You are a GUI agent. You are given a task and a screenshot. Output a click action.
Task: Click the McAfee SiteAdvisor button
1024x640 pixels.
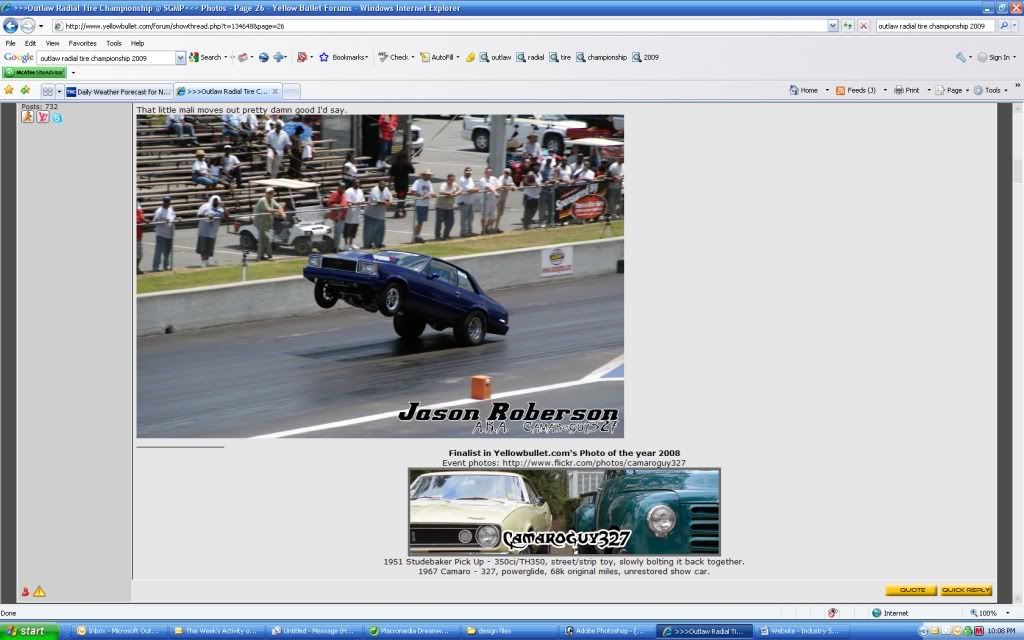(34, 72)
